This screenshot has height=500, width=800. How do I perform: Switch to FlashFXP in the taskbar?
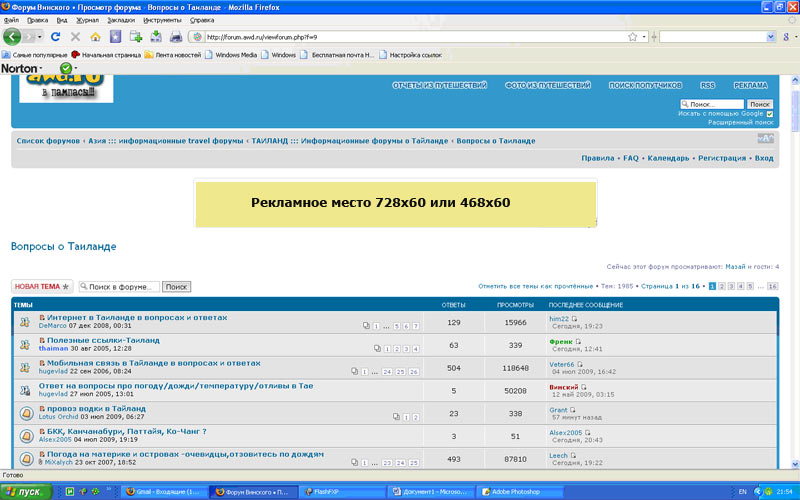coord(342,492)
